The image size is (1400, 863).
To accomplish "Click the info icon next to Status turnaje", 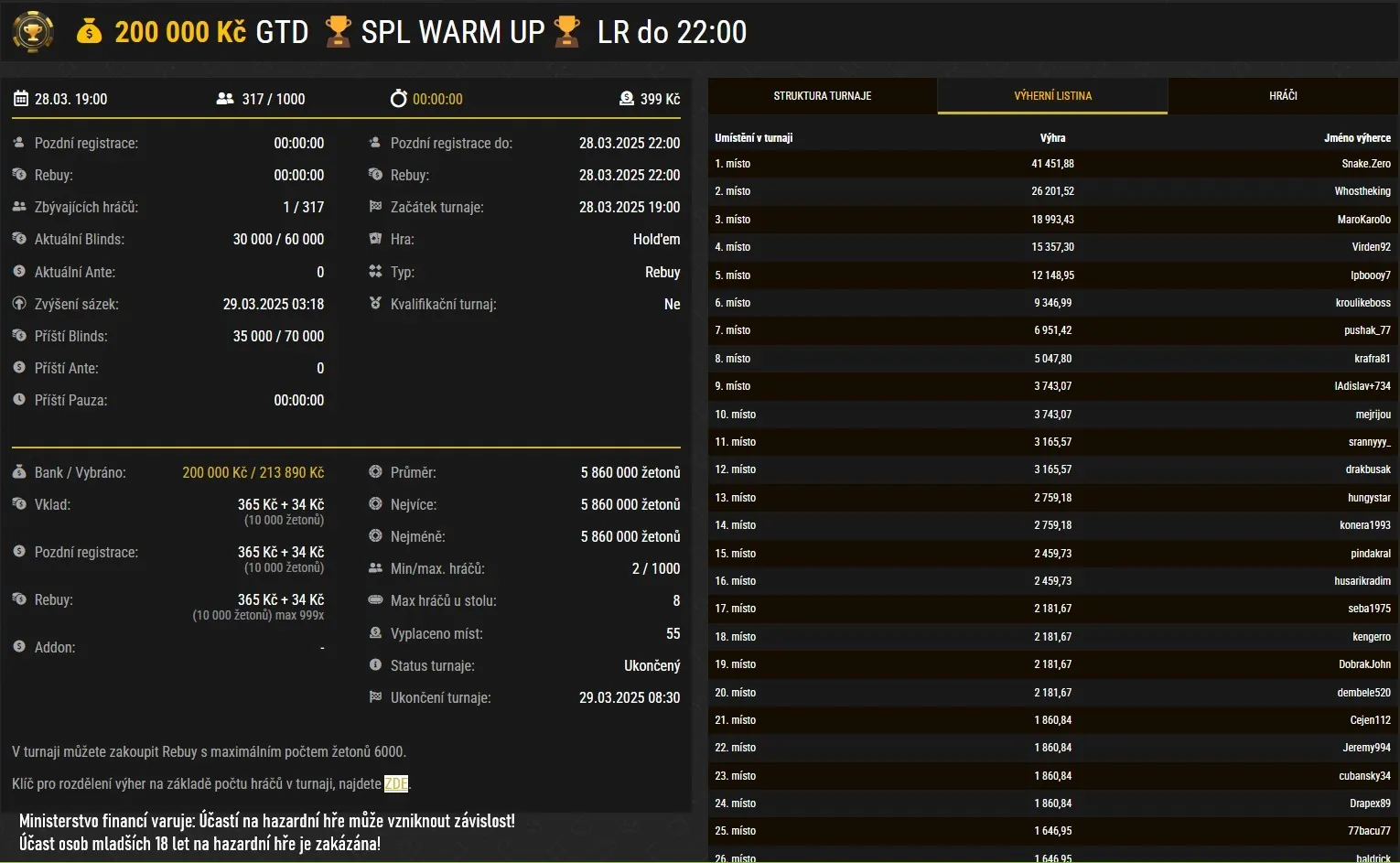I will coord(374,665).
